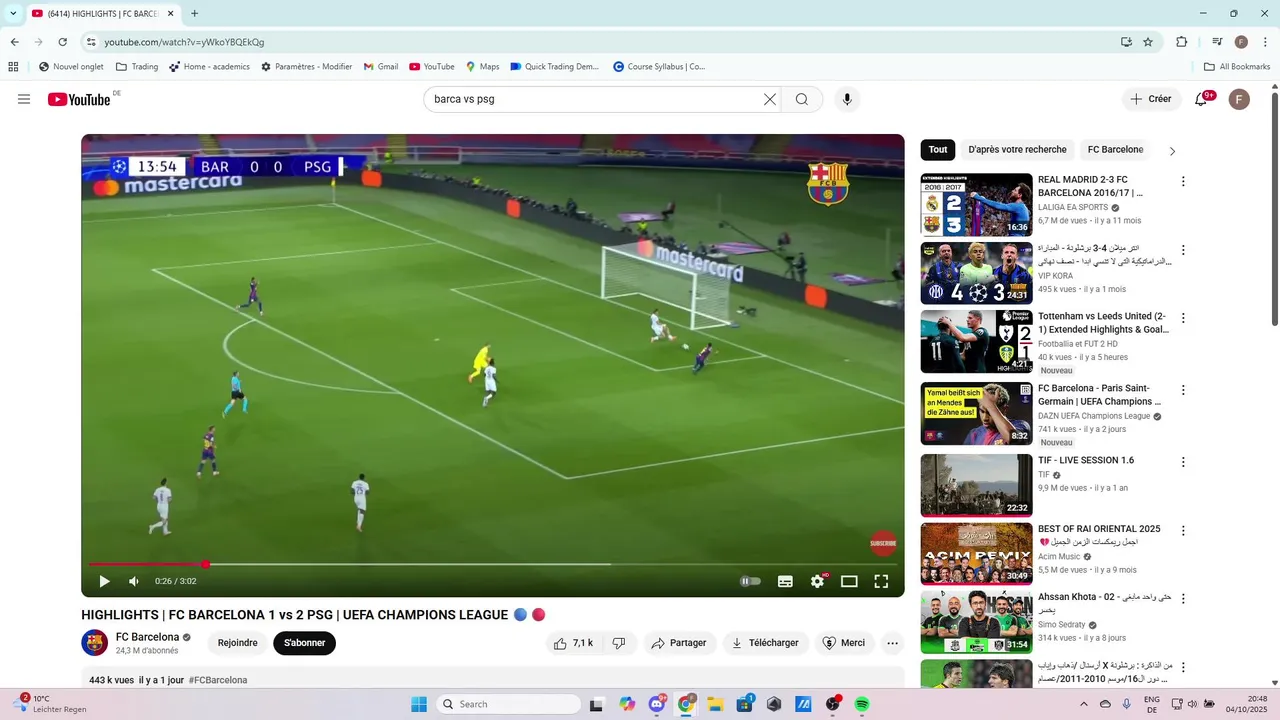The width and height of the screenshot is (1280, 720).
Task: Open FC Barcelona channel avatar
Action: pos(94,643)
